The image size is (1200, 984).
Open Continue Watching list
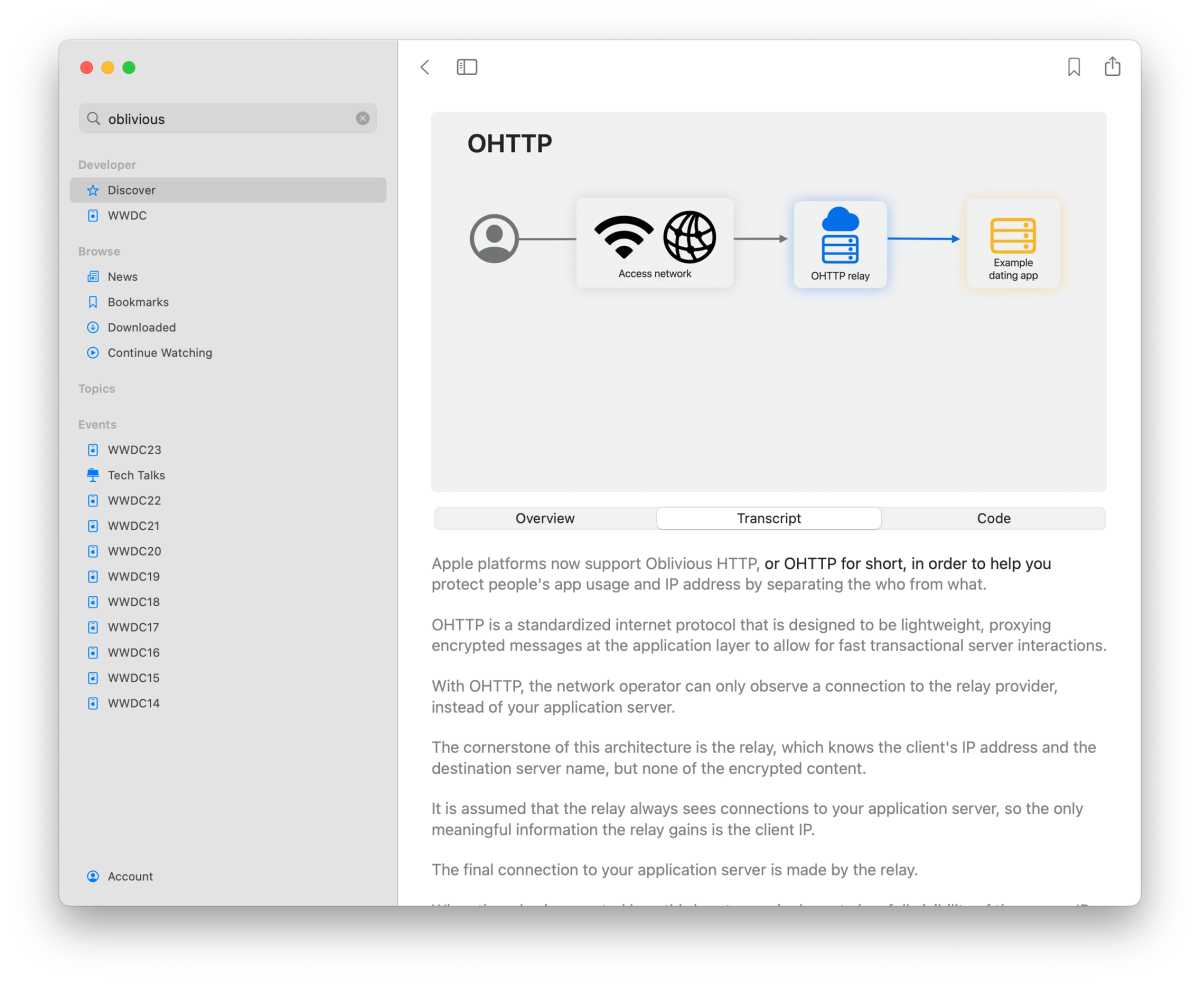click(159, 353)
